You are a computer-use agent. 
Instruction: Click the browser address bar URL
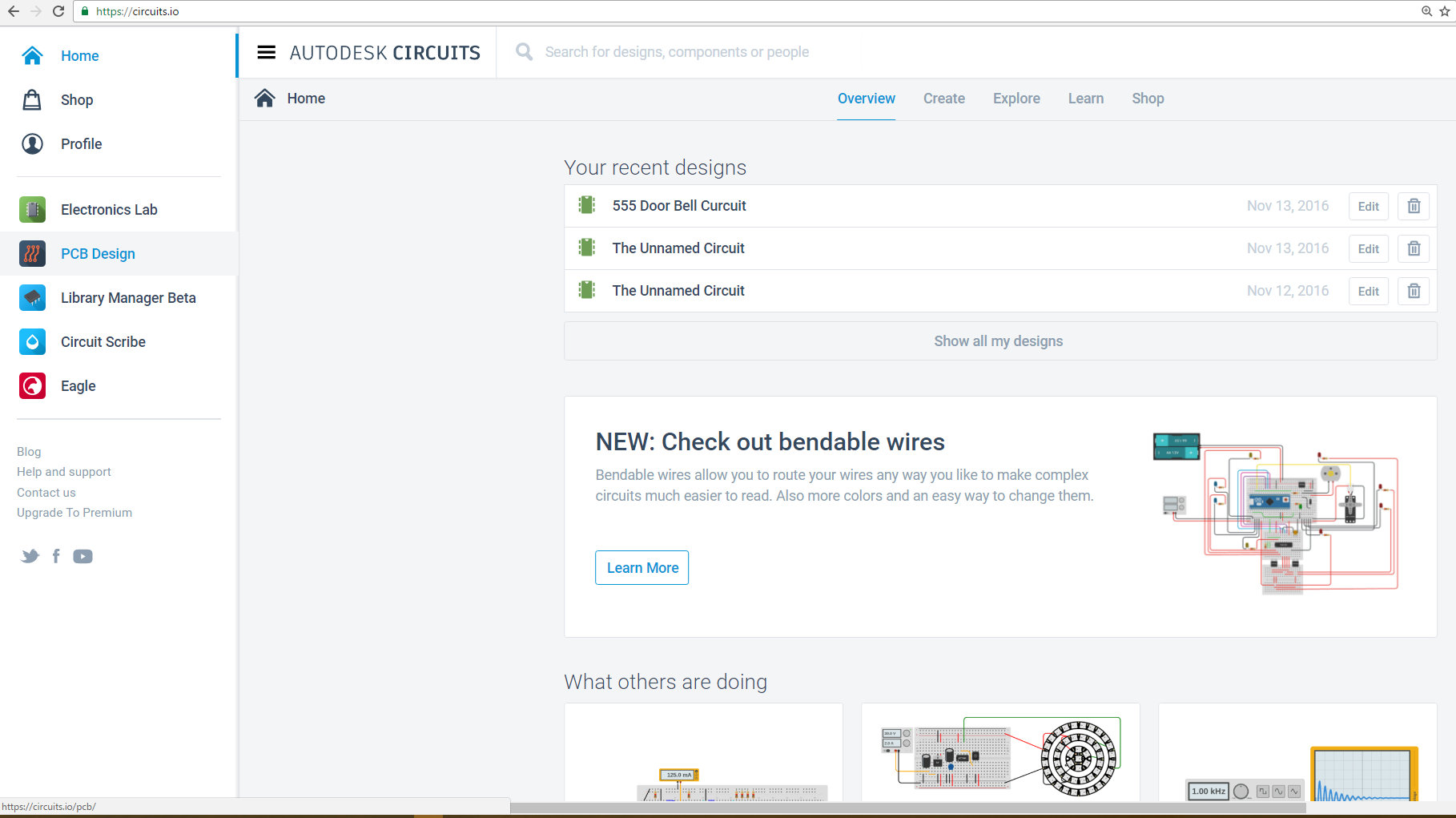(137, 11)
